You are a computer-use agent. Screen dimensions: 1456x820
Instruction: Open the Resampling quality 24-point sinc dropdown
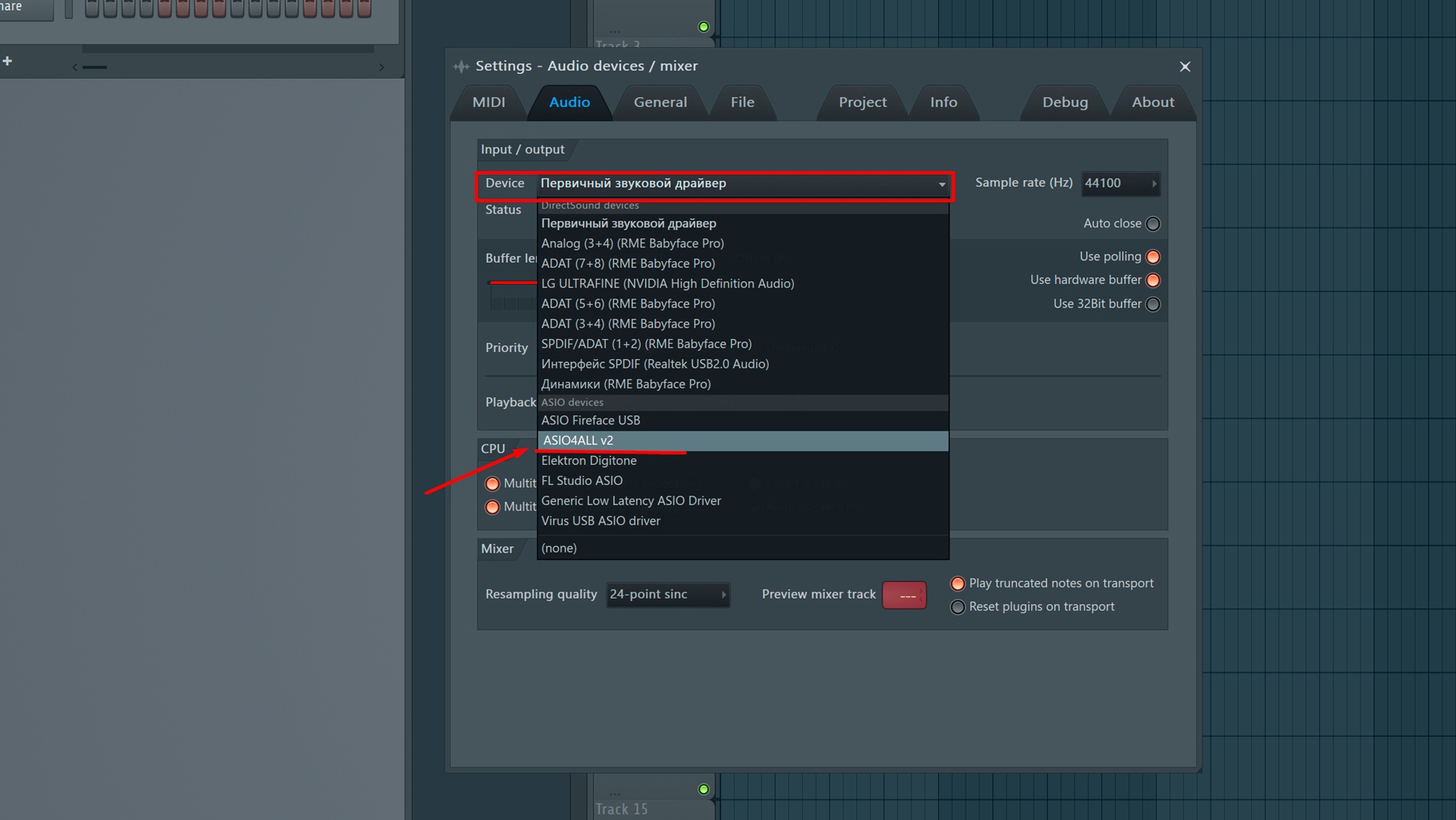pos(668,594)
